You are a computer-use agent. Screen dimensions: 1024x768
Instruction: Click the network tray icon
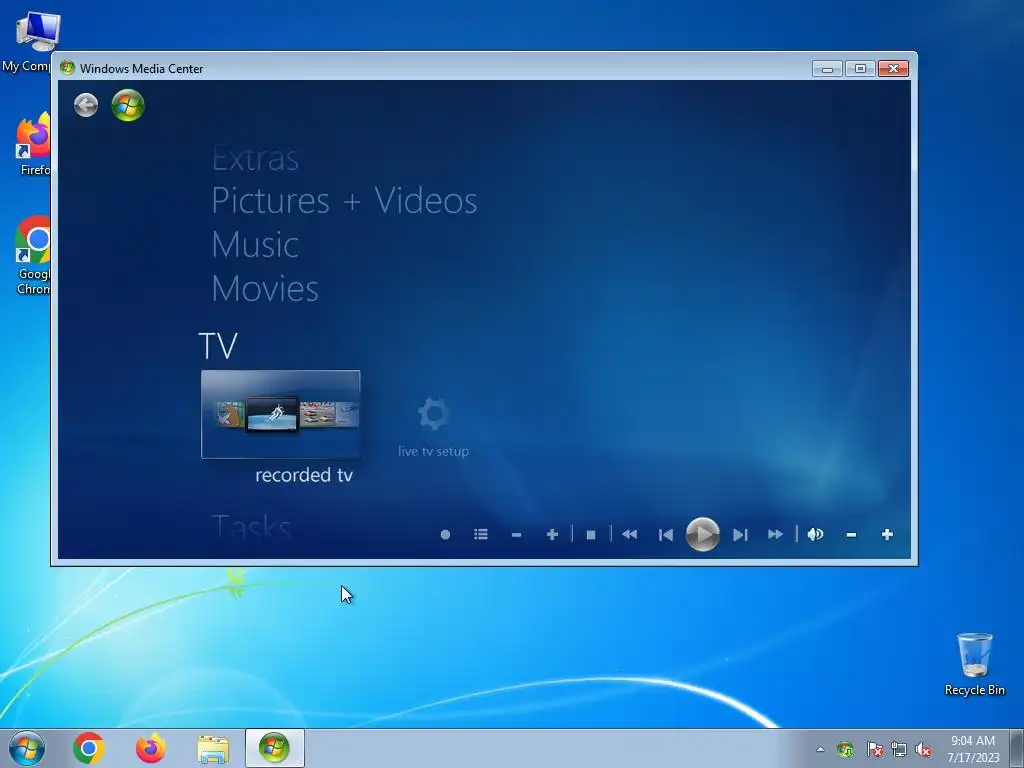899,749
